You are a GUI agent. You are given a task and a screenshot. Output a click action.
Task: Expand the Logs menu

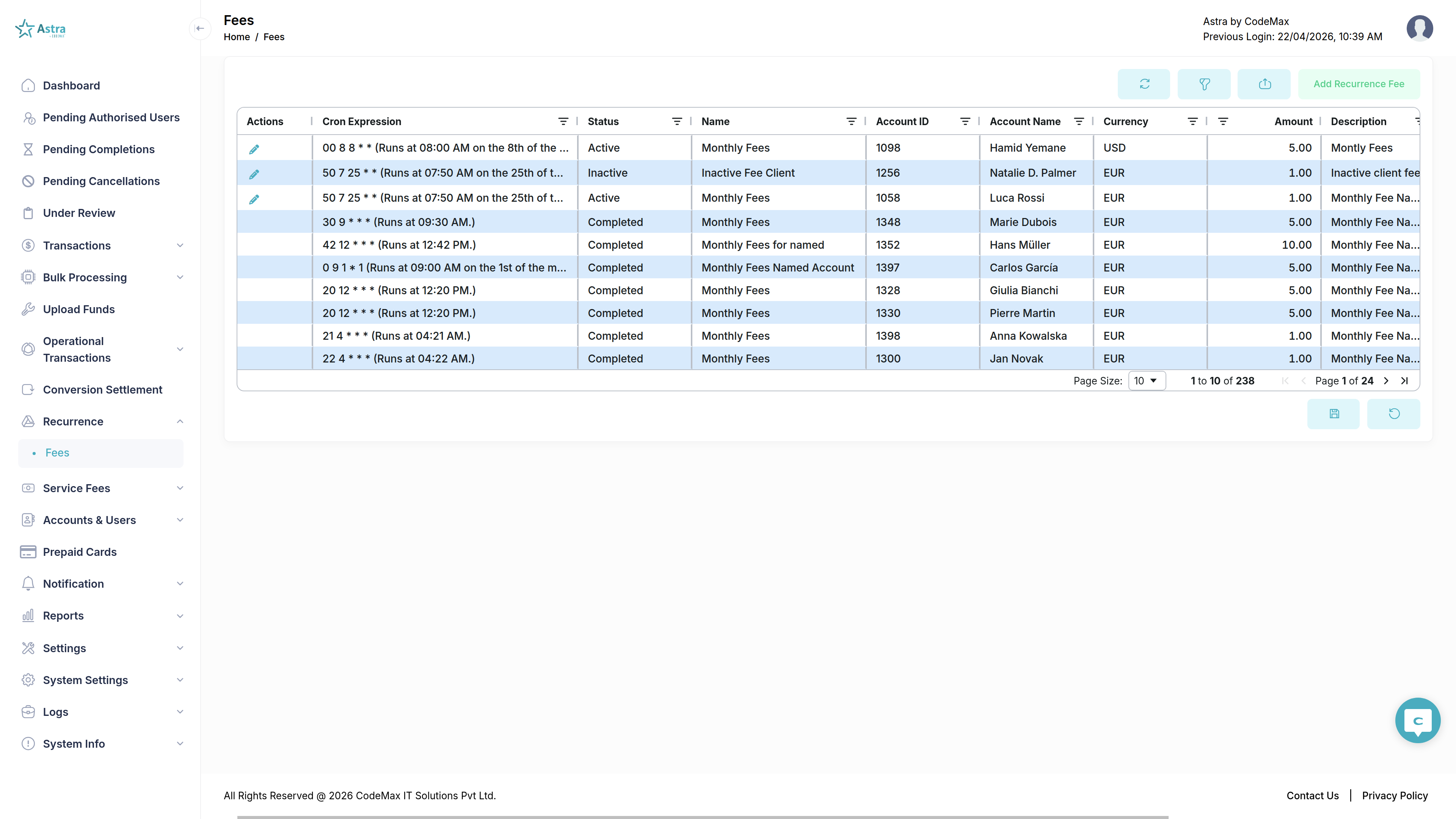(102, 712)
